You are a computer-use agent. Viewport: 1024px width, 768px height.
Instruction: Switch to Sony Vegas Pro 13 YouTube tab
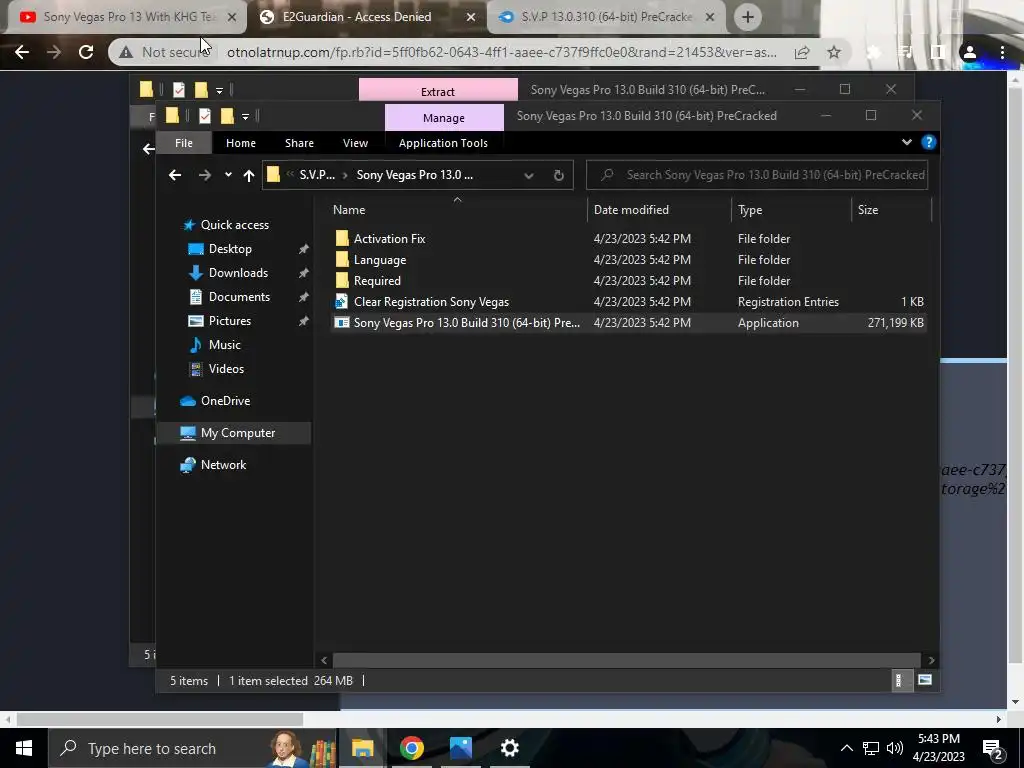[127, 17]
